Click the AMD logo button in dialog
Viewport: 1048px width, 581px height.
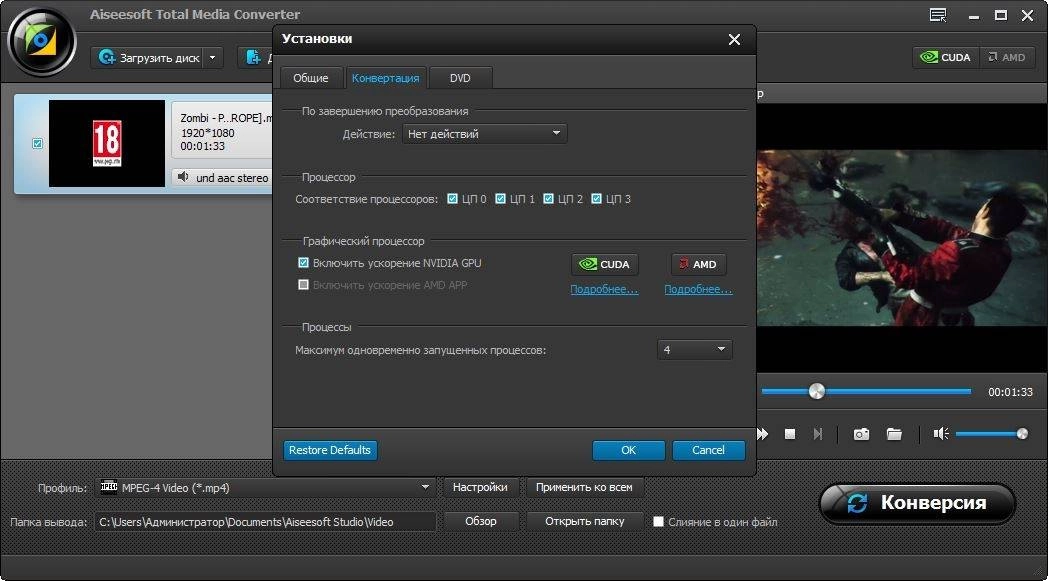[698, 264]
